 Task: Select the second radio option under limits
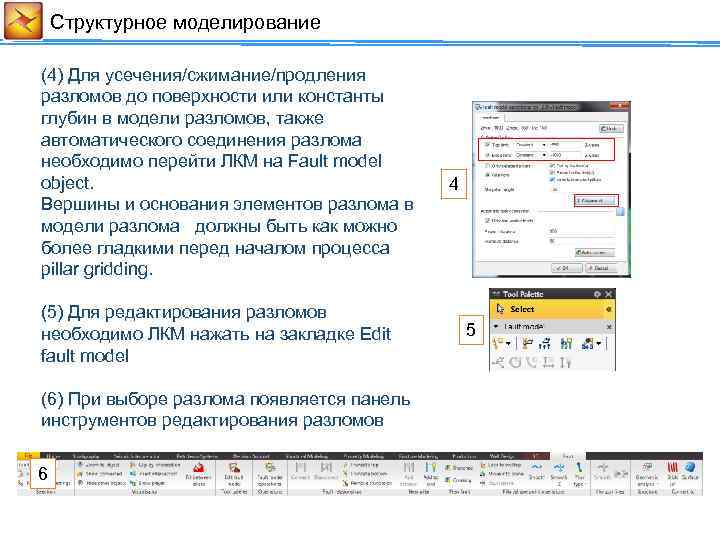(487, 175)
